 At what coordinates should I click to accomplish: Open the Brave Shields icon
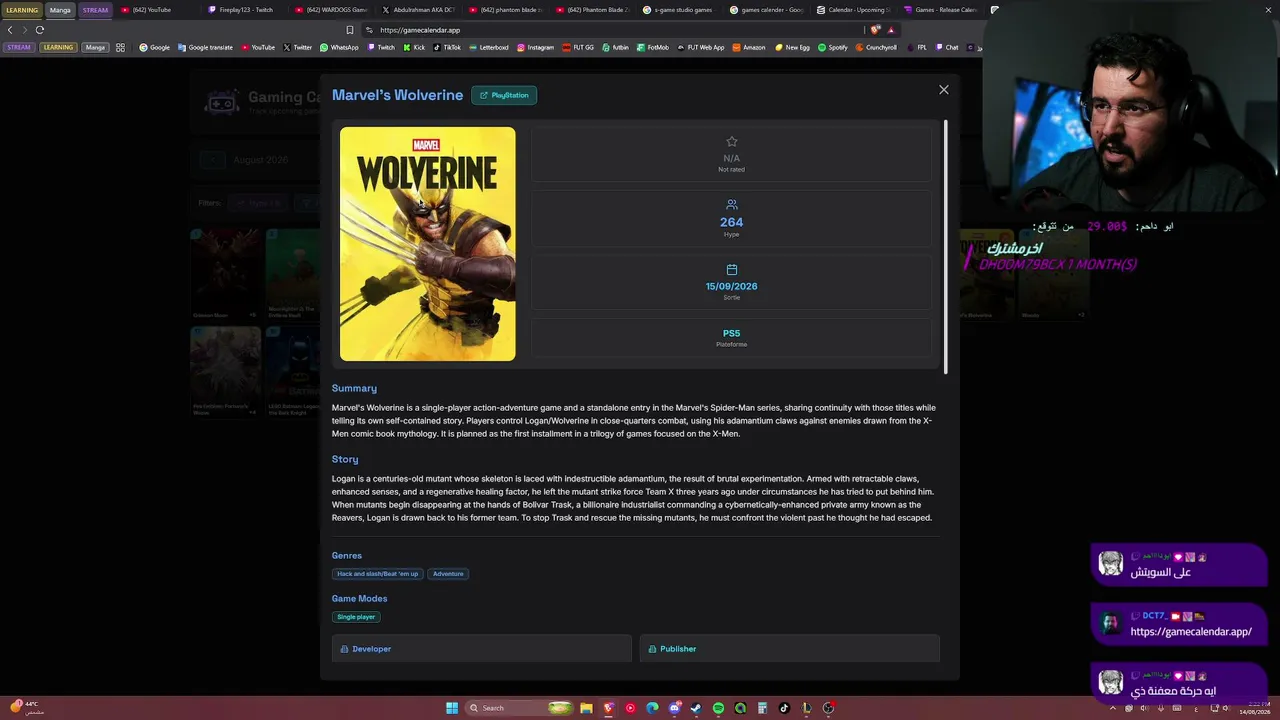pyautogui.click(x=875, y=30)
